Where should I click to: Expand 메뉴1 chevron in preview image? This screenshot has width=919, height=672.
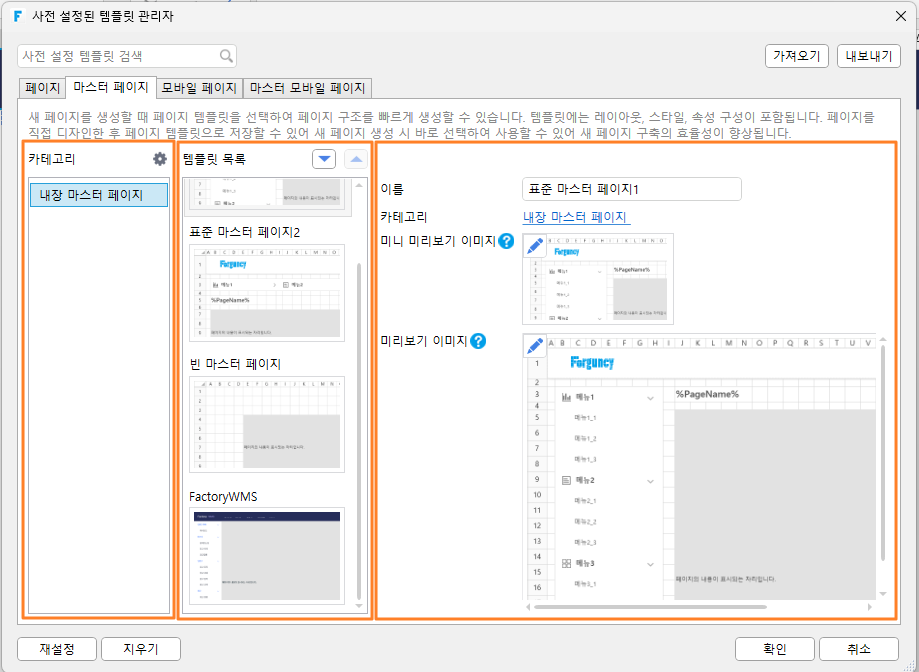(x=650, y=398)
